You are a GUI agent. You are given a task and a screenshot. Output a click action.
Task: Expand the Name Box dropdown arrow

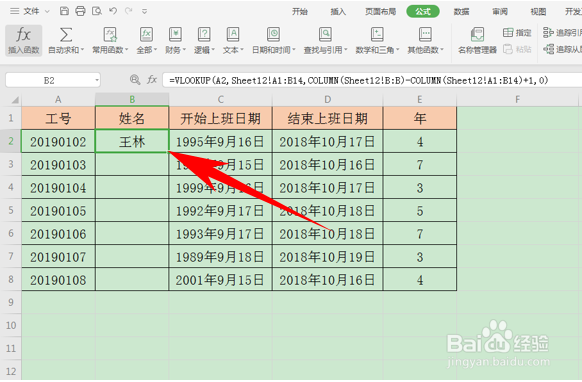(97, 80)
